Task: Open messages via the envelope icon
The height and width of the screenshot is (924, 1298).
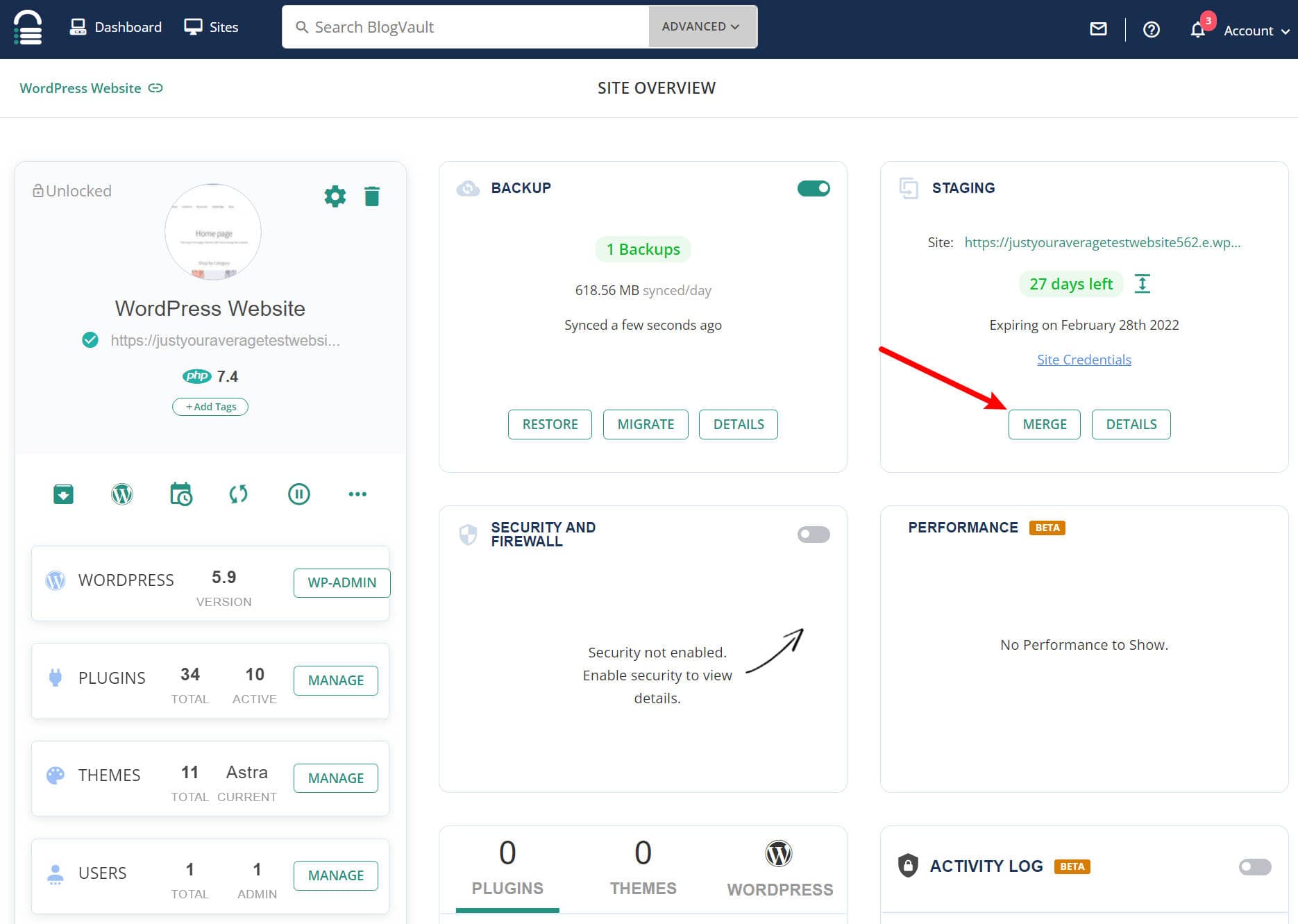Action: pos(1099,29)
